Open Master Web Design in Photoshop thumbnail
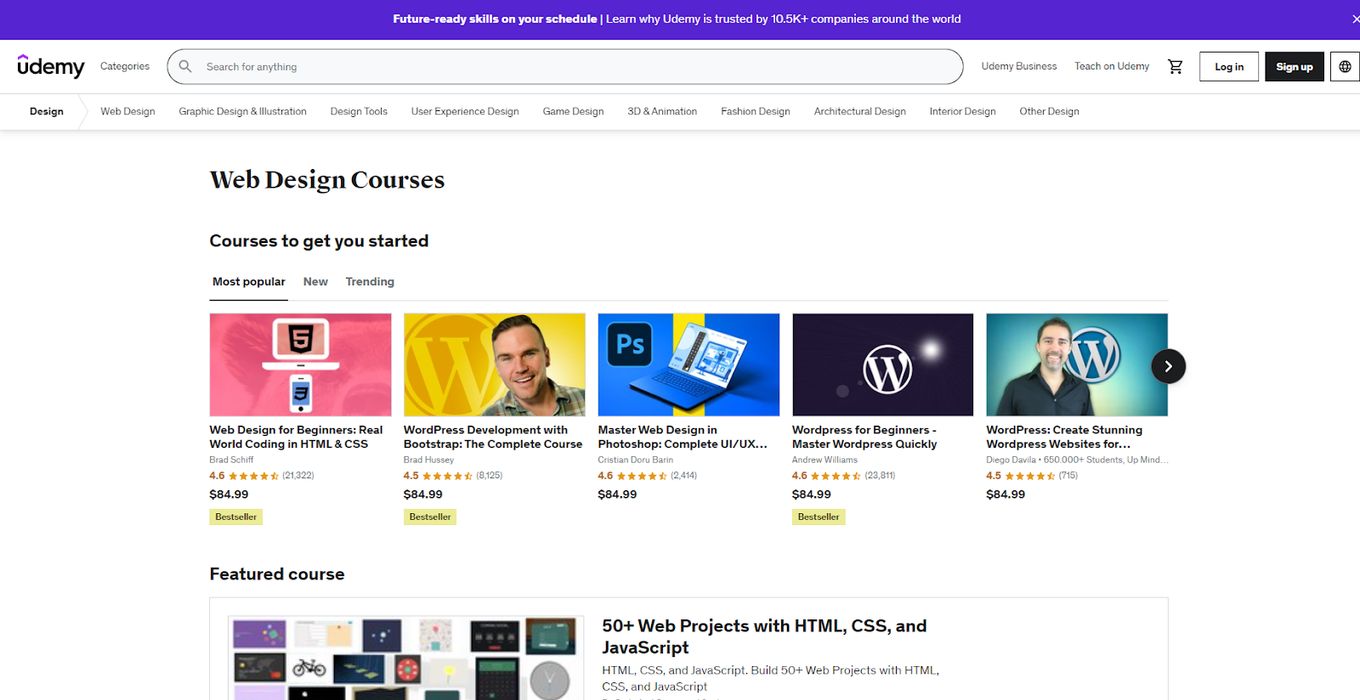The width and height of the screenshot is (1360, 700). (689, 365)
